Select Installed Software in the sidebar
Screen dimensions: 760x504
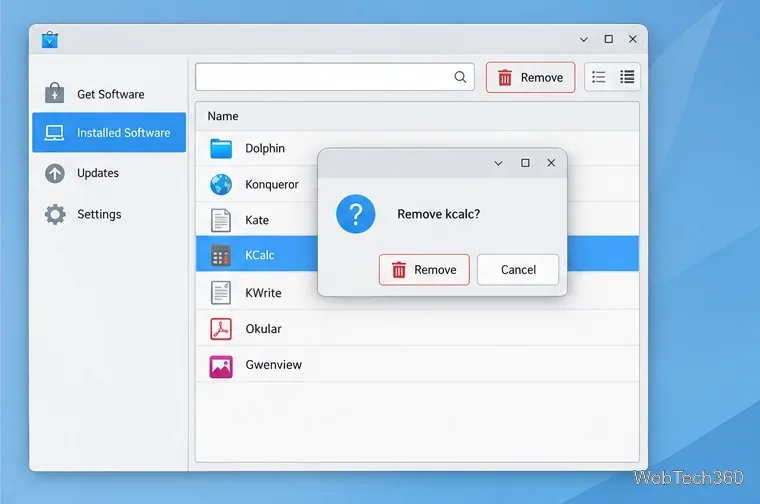pos(109,132)
